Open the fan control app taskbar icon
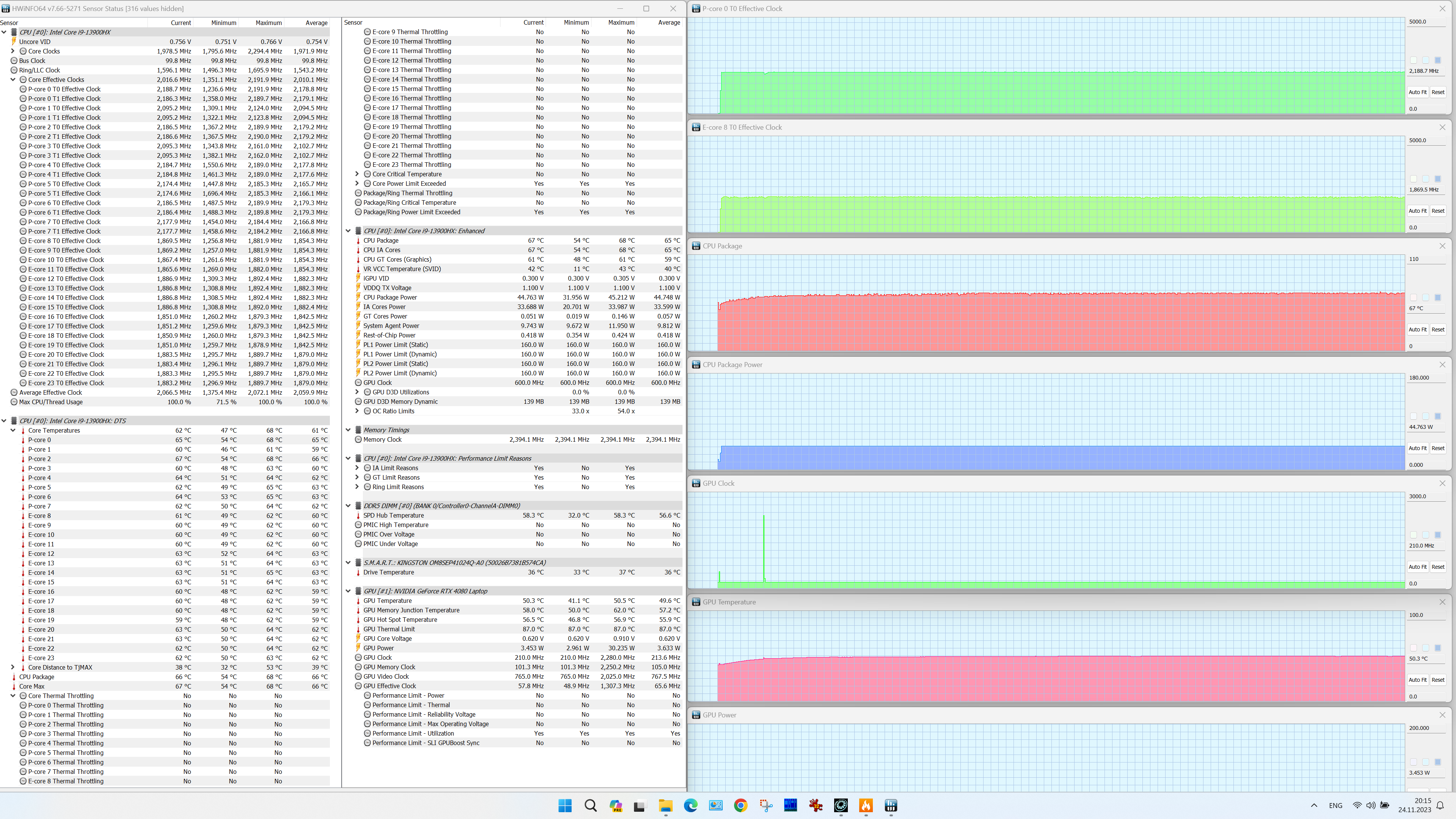1456x819 pixels. click(x=841, y=805)
